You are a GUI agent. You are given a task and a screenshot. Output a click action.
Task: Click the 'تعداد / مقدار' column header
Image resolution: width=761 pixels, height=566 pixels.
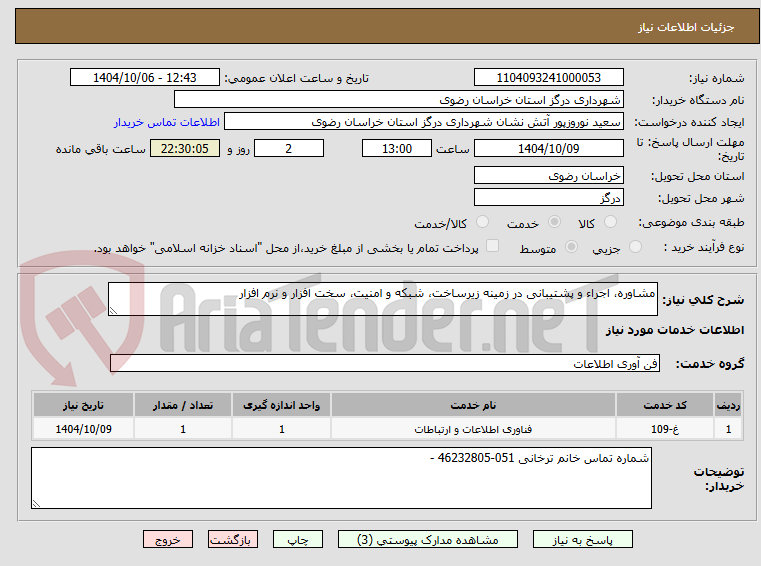coord(183,405)
